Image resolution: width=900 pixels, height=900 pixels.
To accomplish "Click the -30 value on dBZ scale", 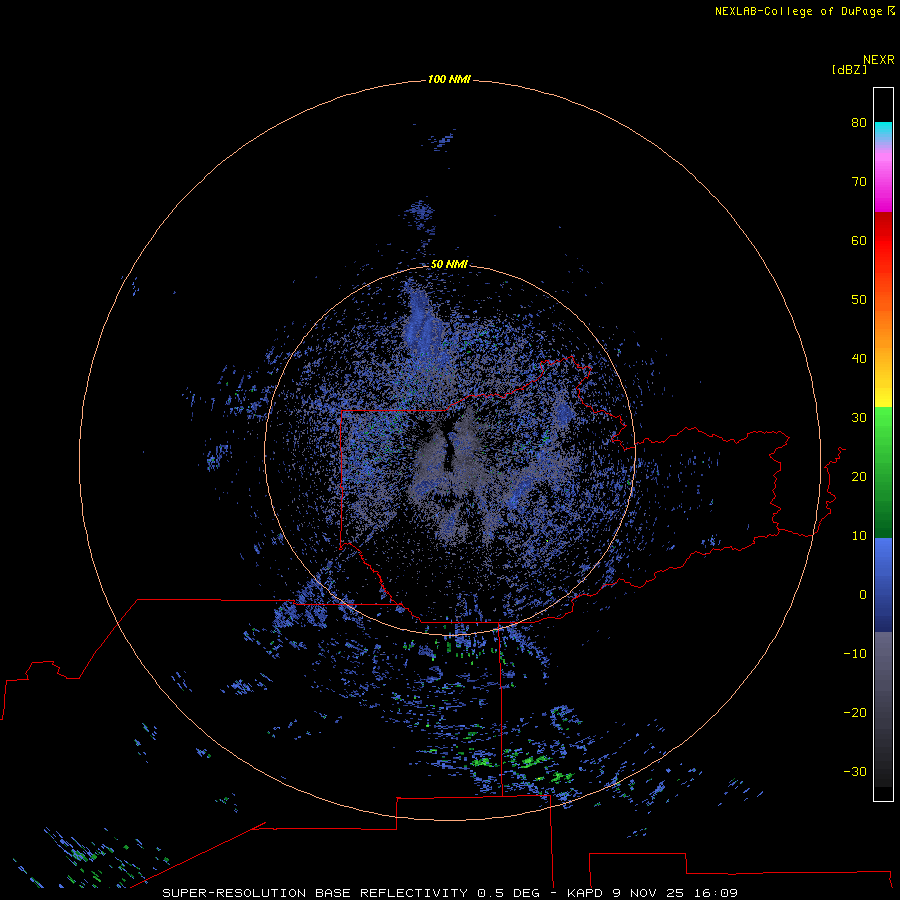I will click(x=855, y=771).
